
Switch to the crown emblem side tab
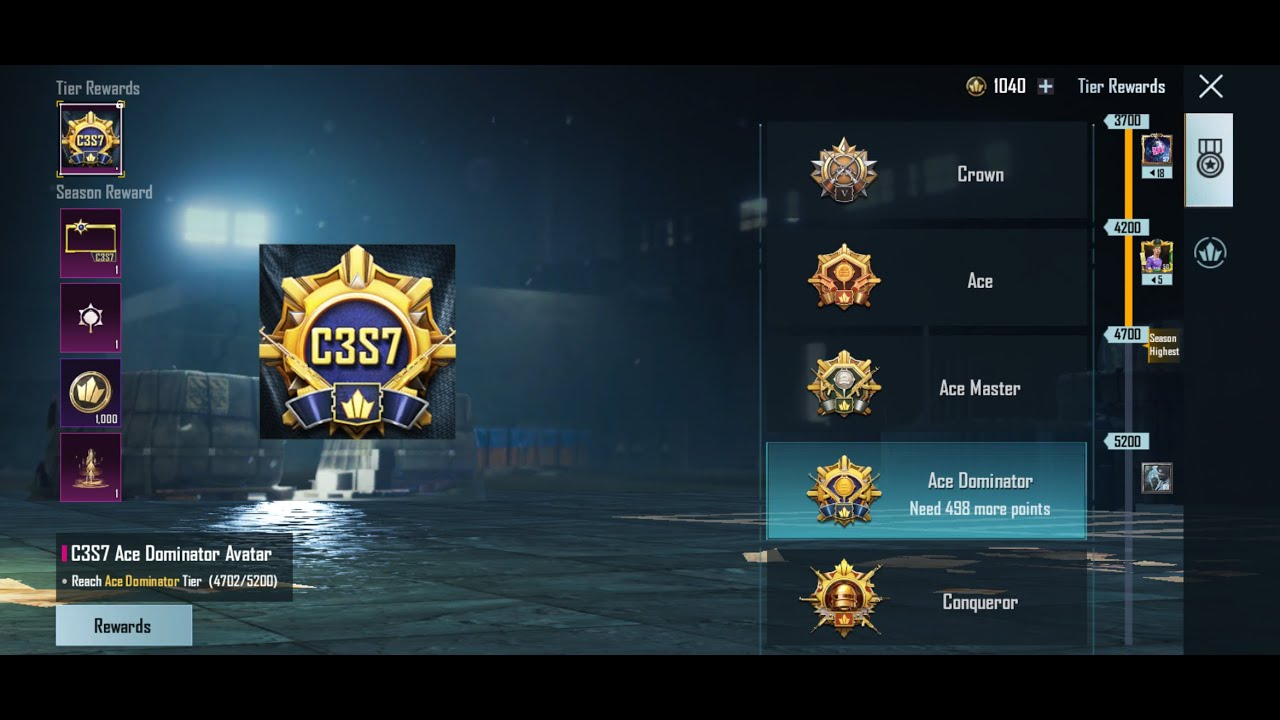(x=1210, y=253)
